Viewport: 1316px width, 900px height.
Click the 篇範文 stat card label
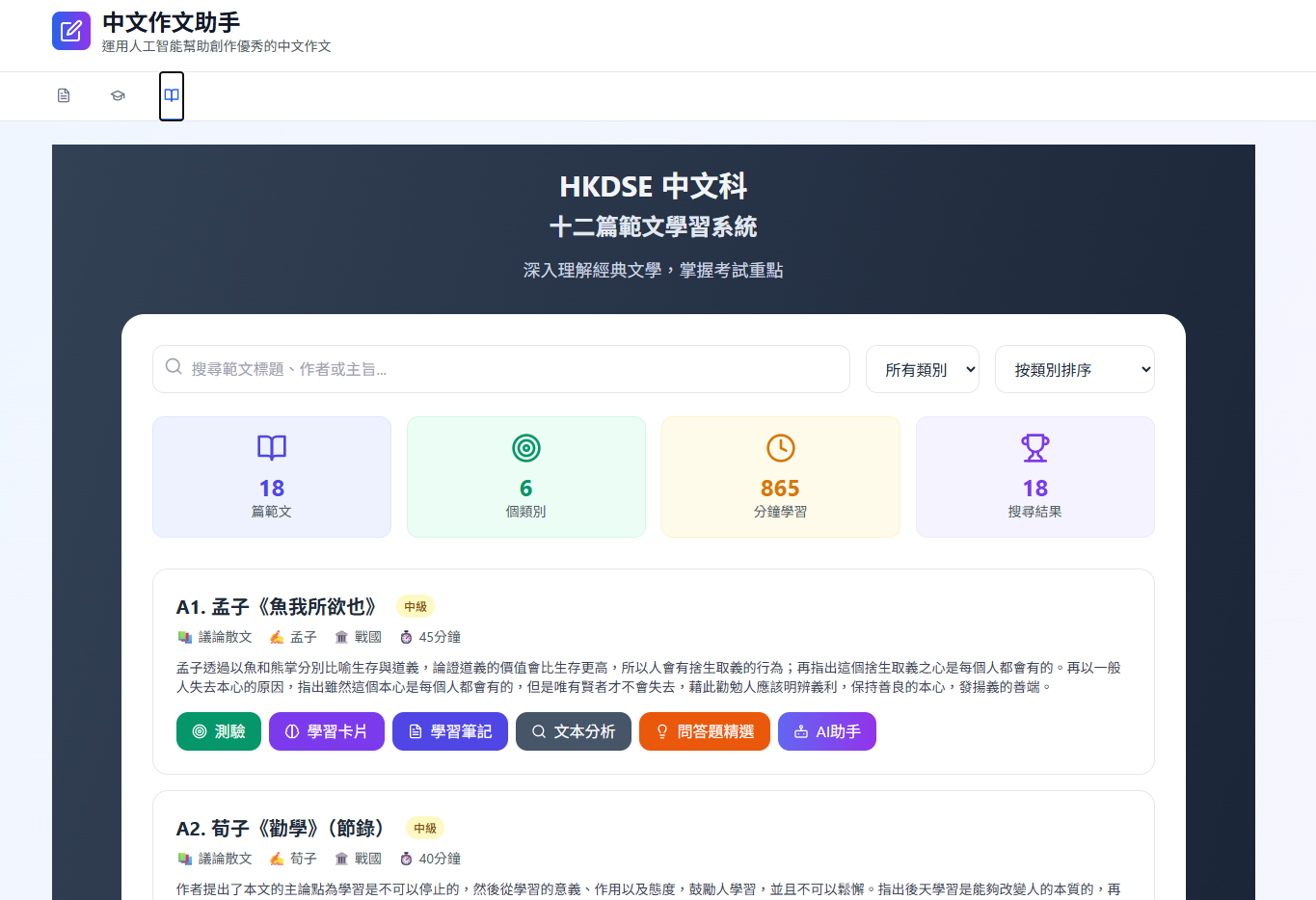(x=272, y=512)
